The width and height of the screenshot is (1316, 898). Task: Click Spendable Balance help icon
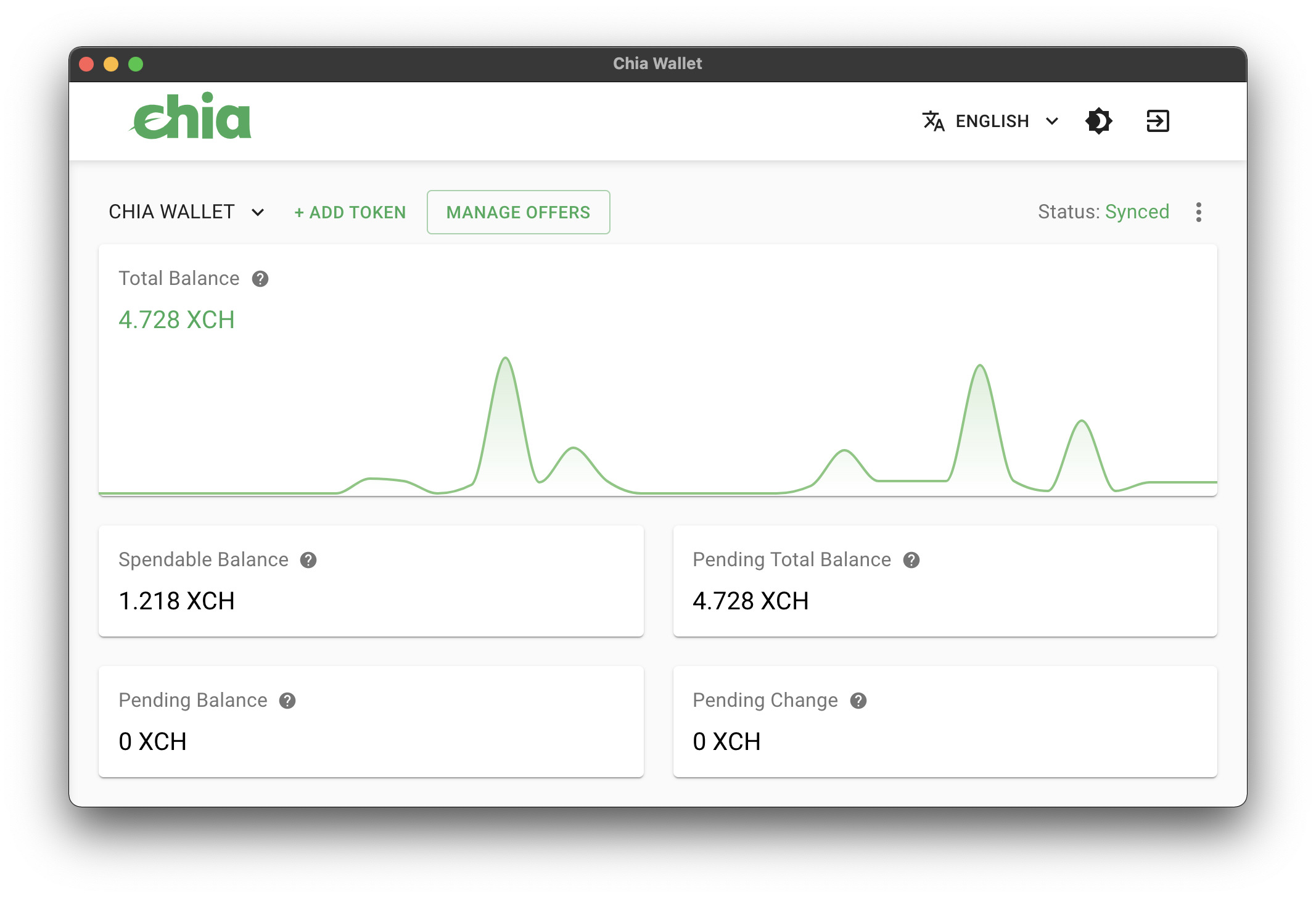(x=308, y=560)
